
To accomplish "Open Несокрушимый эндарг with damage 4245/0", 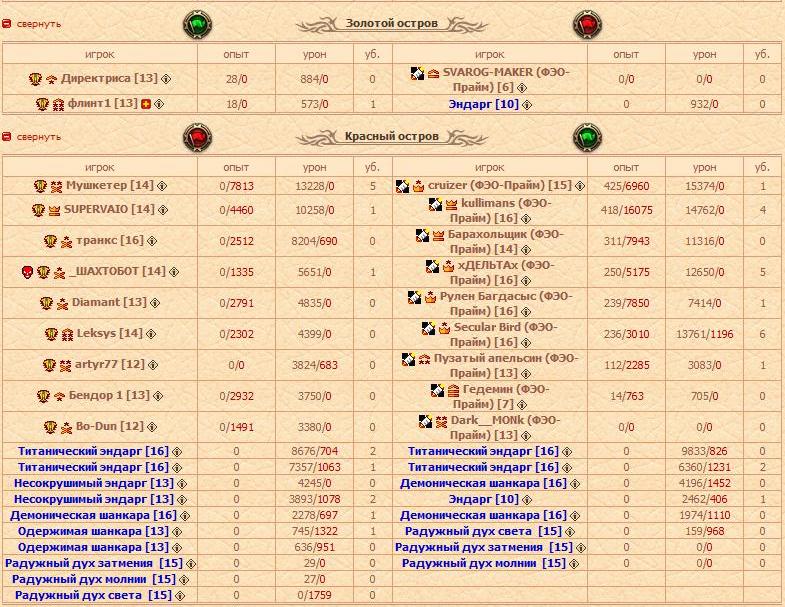I will (x=94, y=483).
